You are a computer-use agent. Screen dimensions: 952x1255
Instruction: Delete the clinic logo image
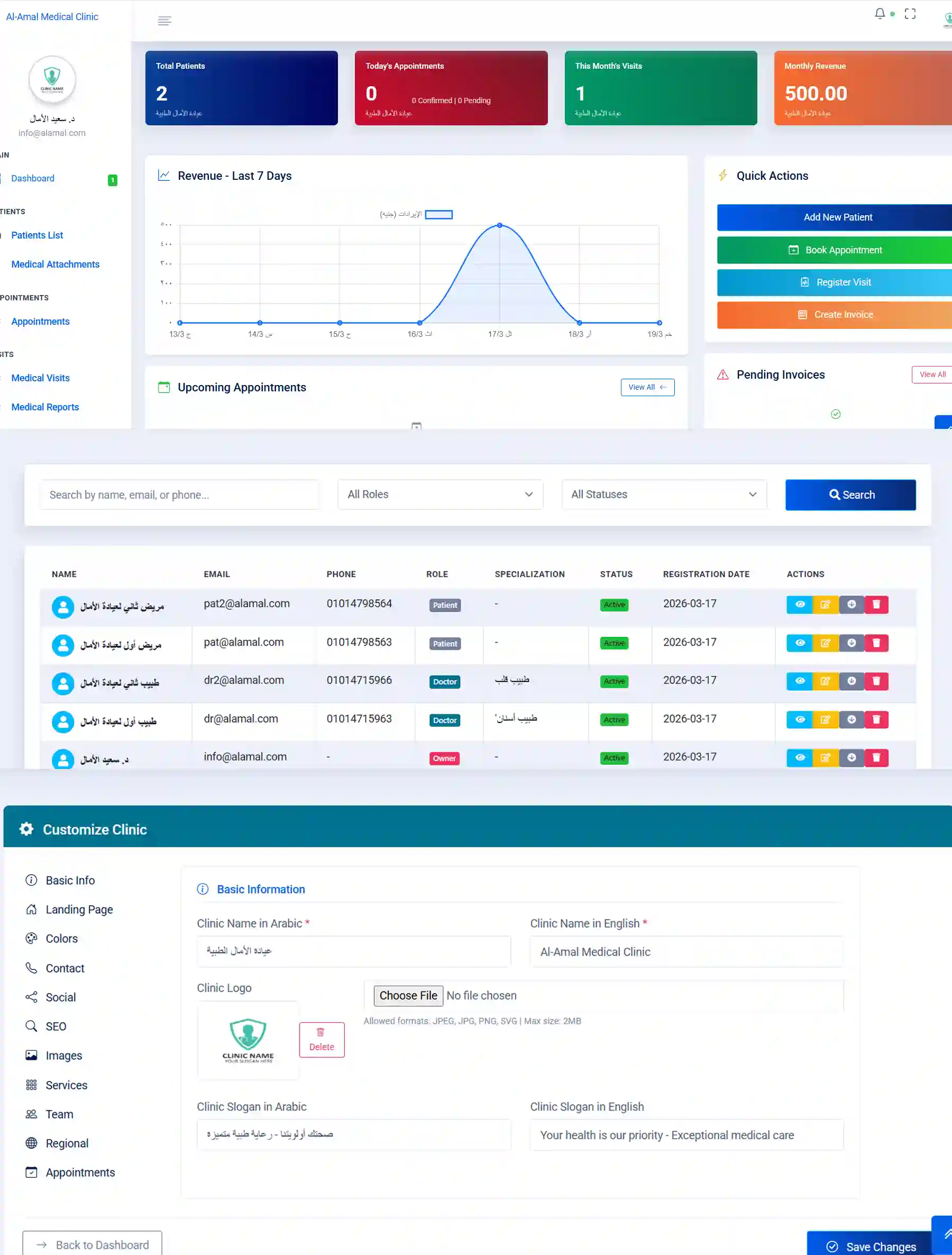[x=322, y=1039]
